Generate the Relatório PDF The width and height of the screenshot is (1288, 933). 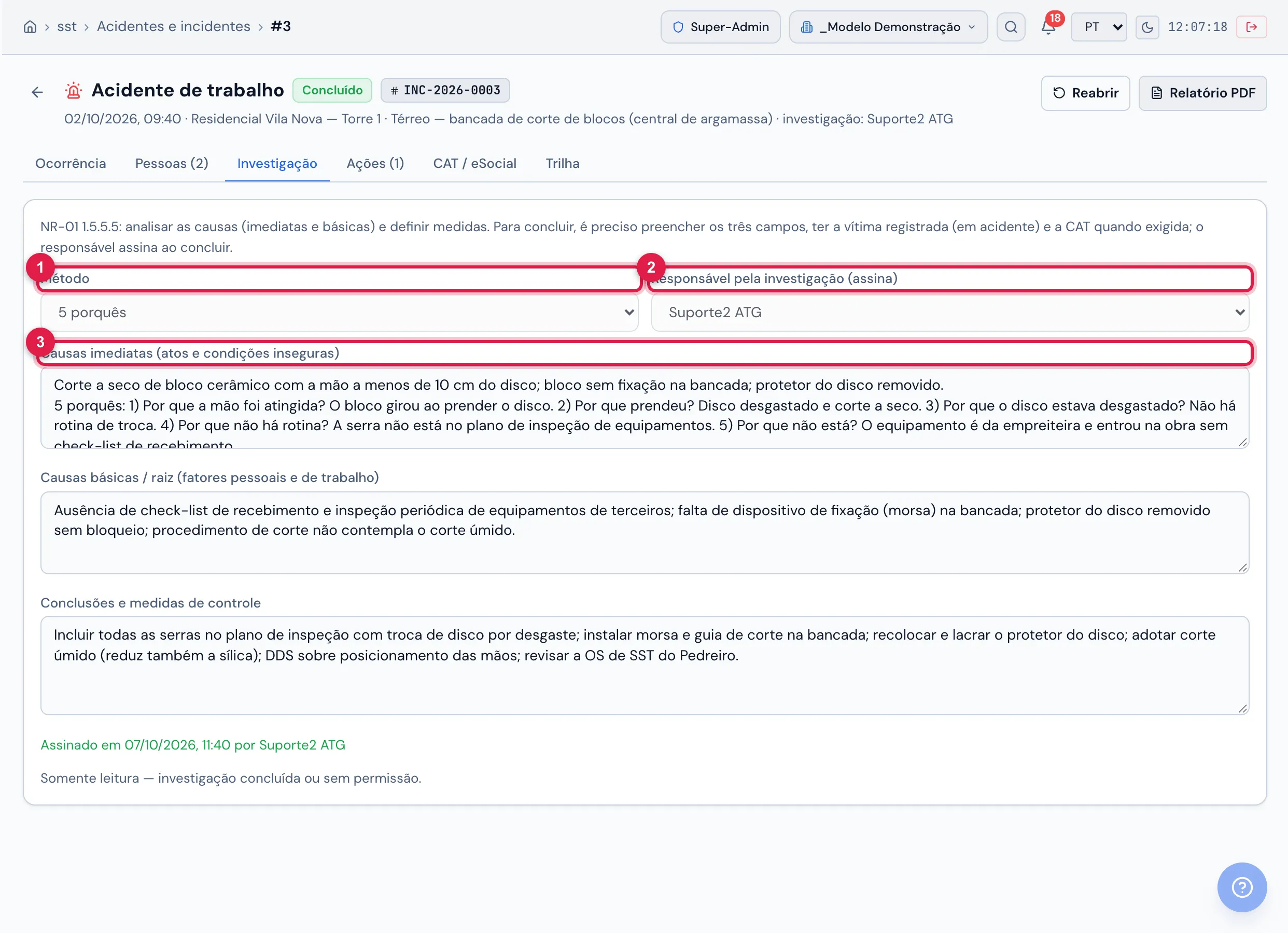[1202, 93]
